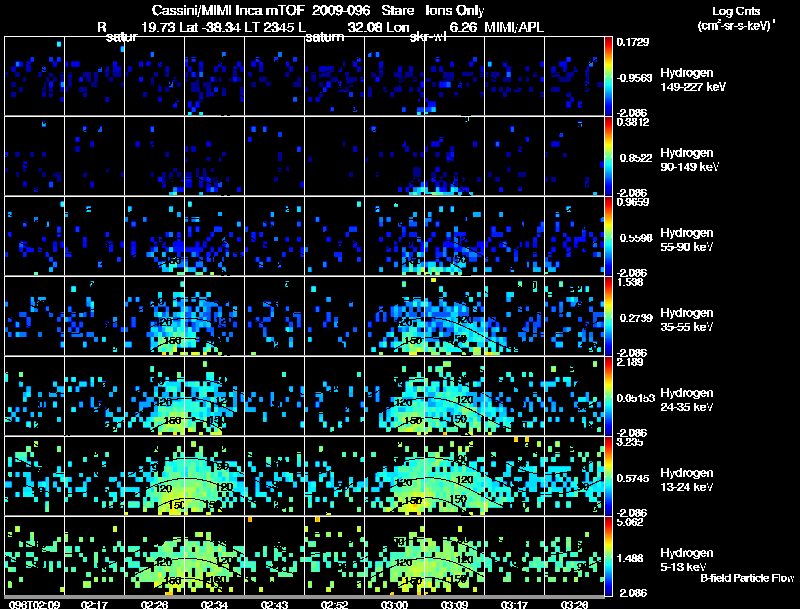Click the 0.2739 colorbar midpoint value
This screenshot has width=800, height=609.
click(x=636, y=318)
